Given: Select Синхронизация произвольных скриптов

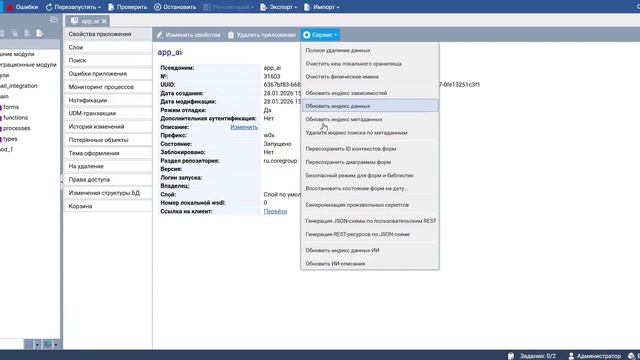Looking at the screenshot, I should tap(370, 205).
